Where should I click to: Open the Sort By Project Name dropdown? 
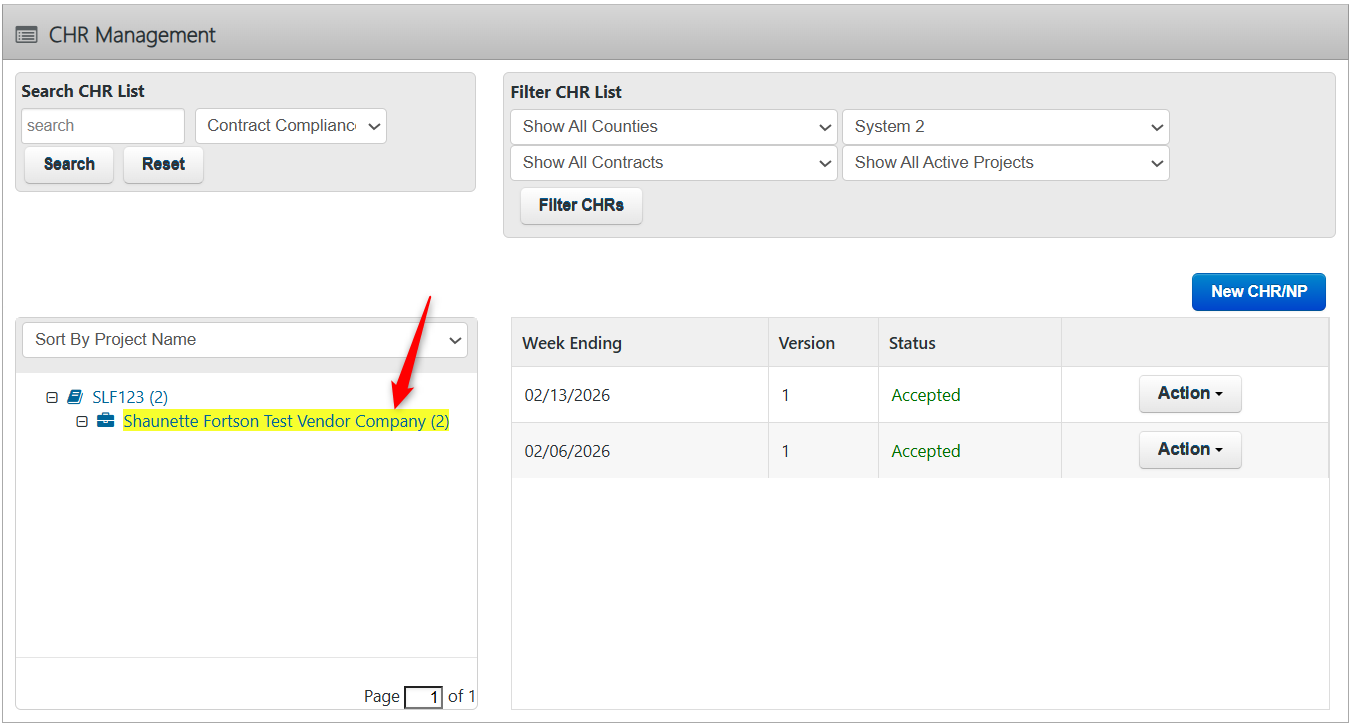244,339
